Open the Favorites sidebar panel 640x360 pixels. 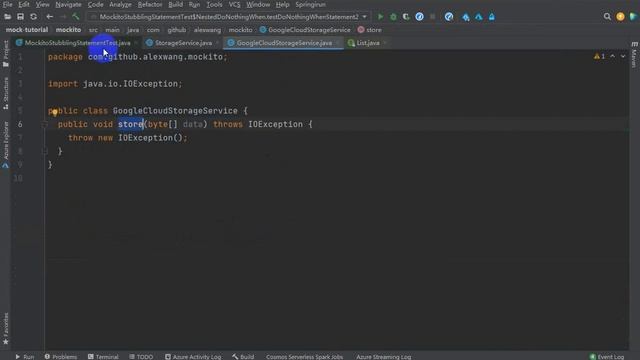[x=6, y=329]
